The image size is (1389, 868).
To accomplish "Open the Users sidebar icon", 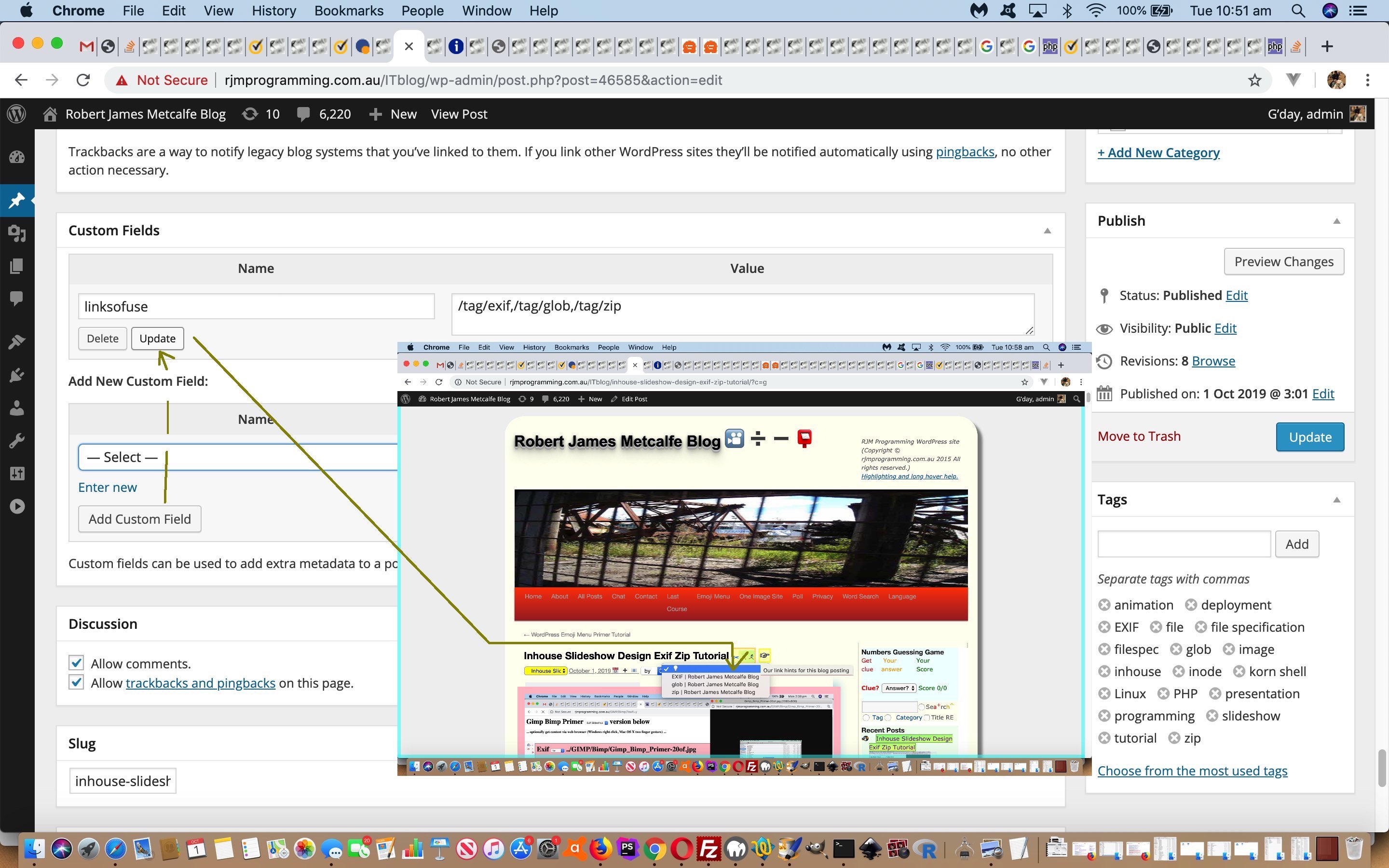I will coord(17,408).
